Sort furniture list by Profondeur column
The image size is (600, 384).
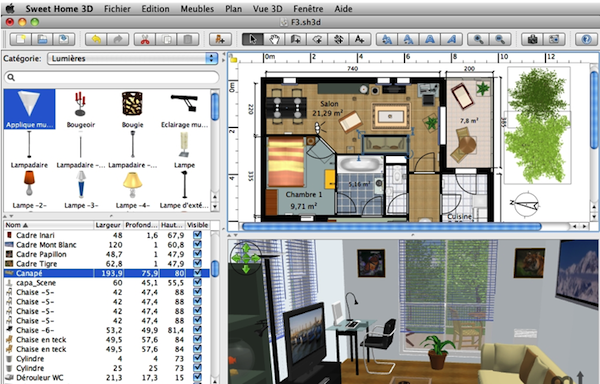[x=141, y=225]
